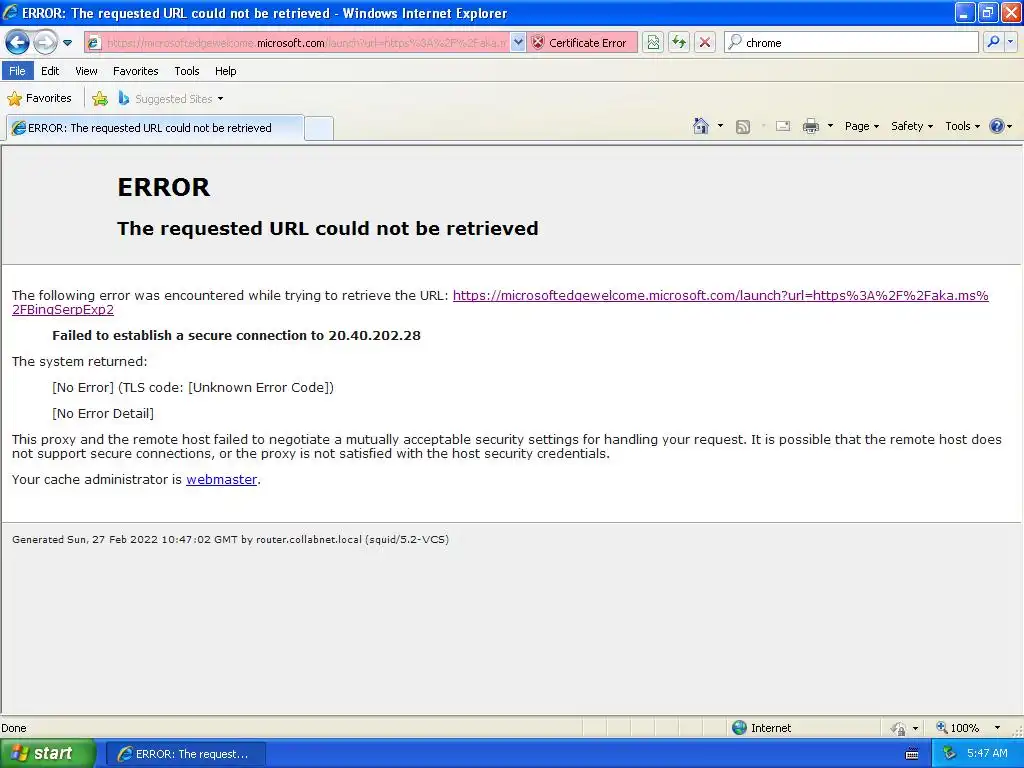
Task: Click the Read Mail envelope icon
Action: (x=783, y=126)
